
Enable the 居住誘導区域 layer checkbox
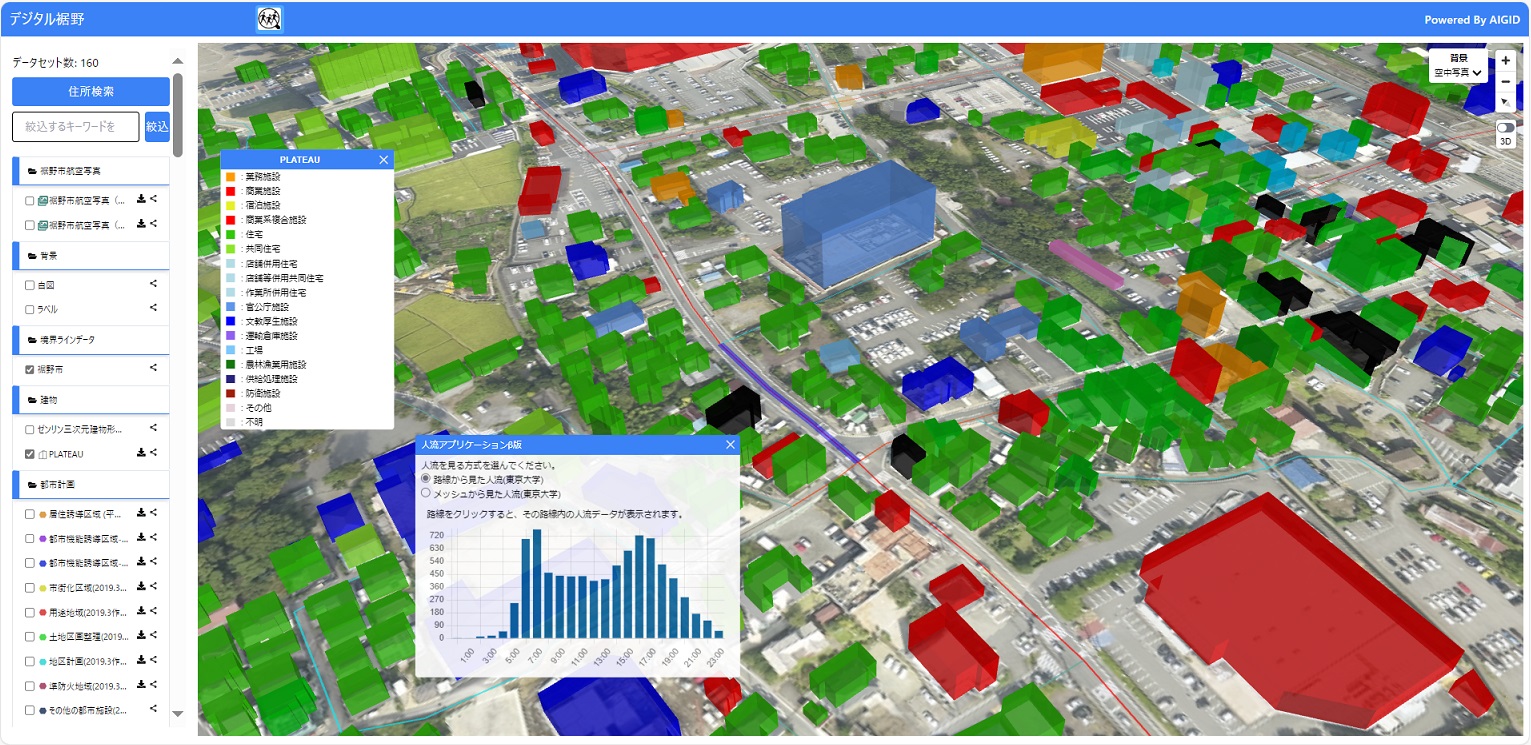pos(30,514)
